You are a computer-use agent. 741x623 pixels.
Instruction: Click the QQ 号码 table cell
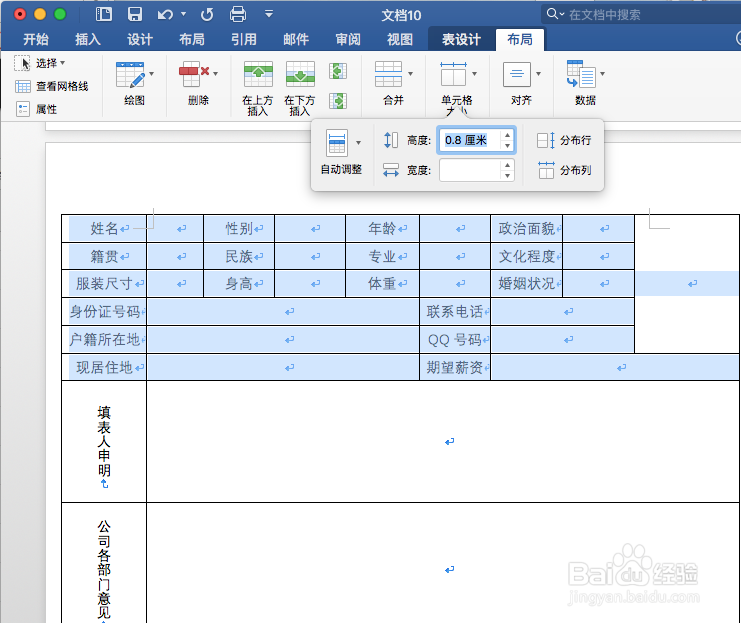click(x=455, y=339)
